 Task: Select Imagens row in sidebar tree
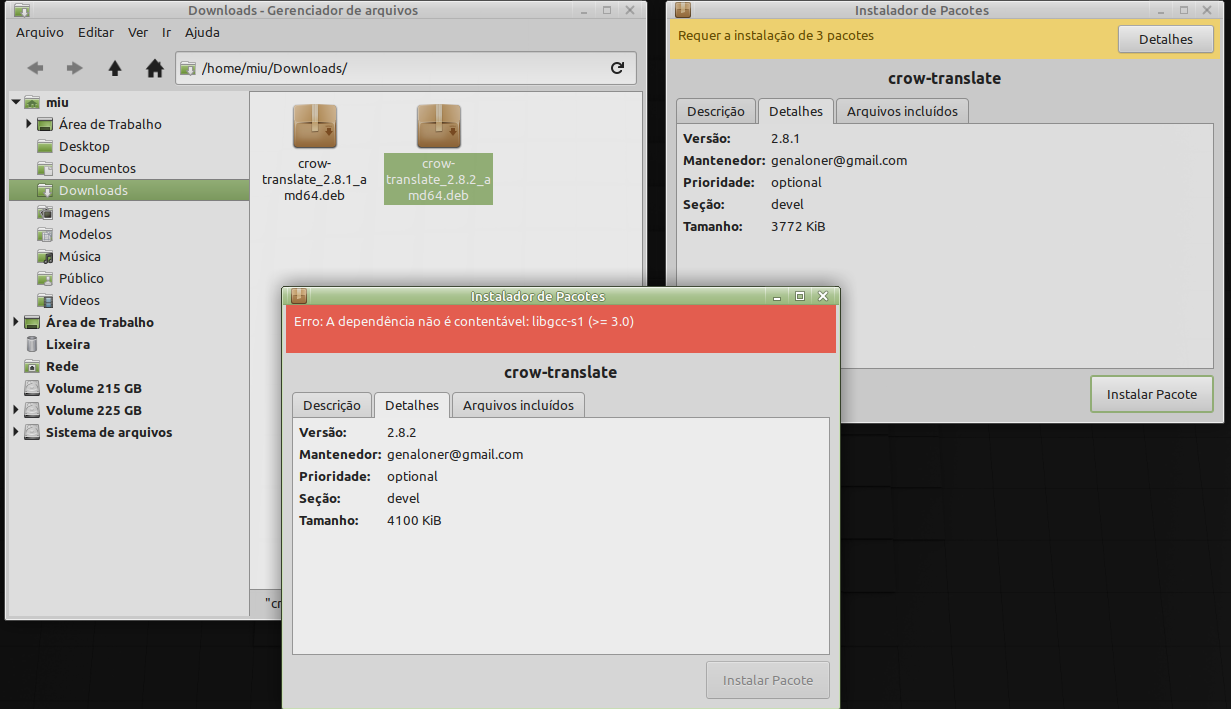[128, 212]
